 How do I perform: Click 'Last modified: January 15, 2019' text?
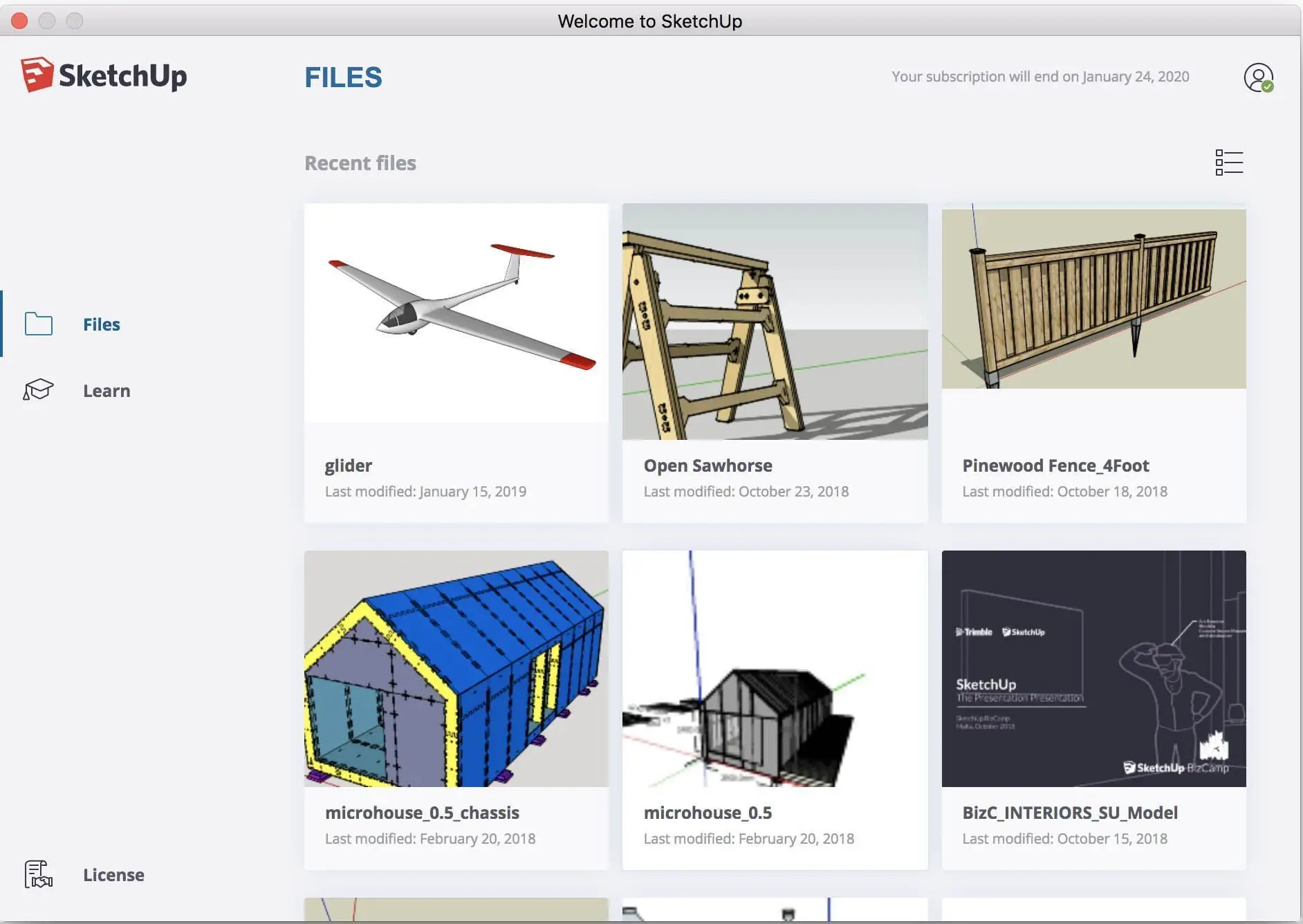(425, 491)
